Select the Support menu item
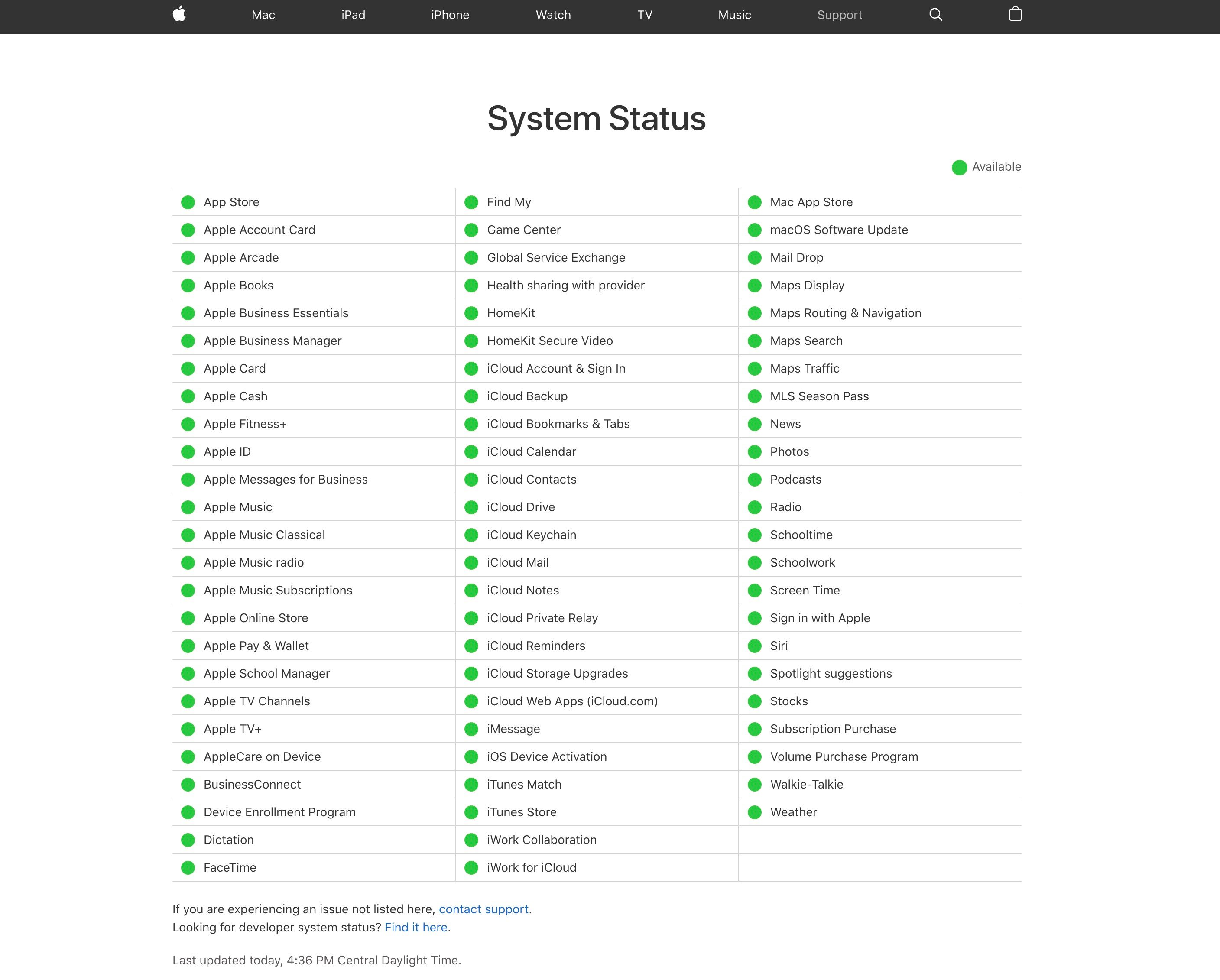Image resolution: width=1220 pixels, height=980 pixels. pos(840,15)
